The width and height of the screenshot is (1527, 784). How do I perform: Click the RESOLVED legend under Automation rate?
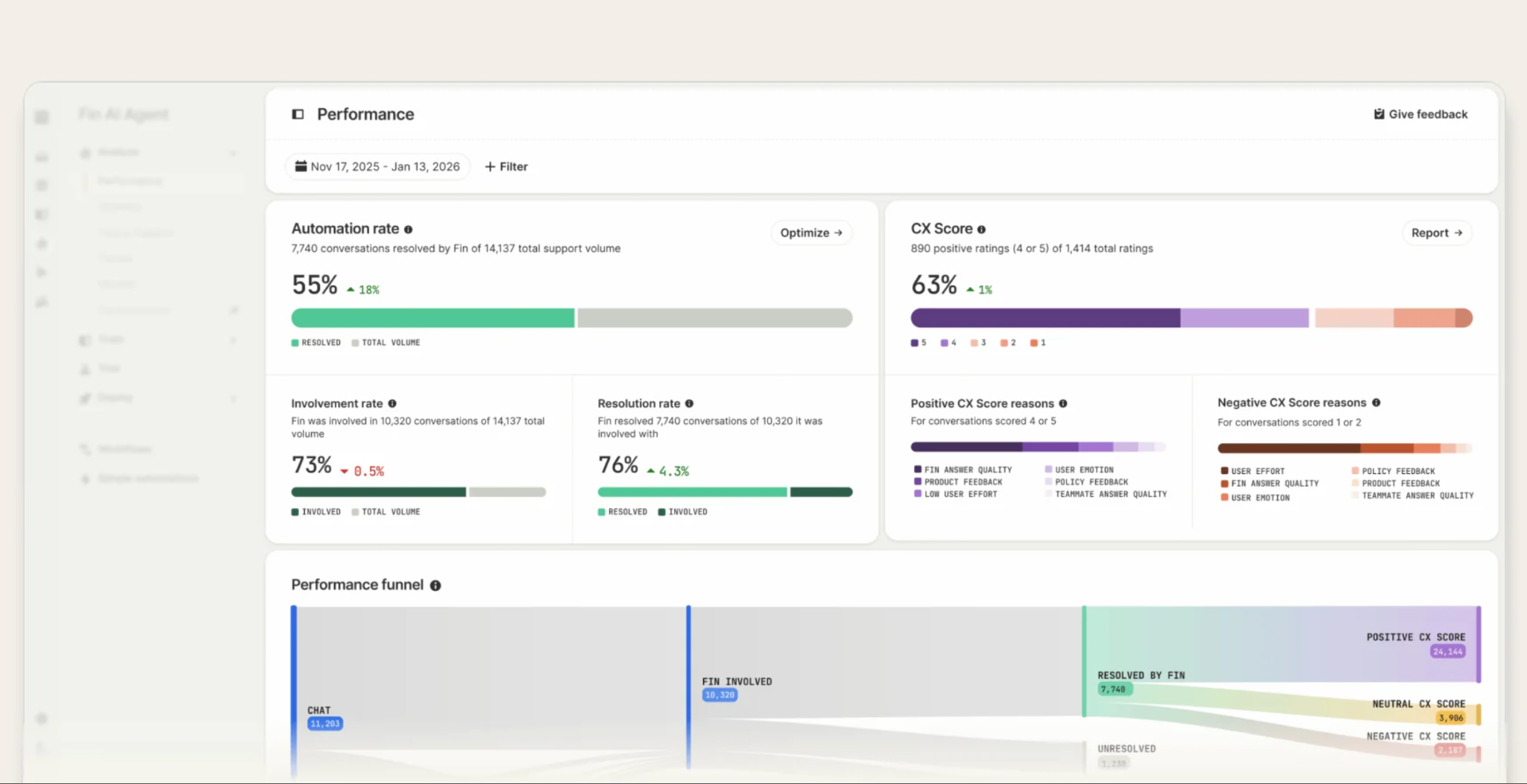316,343
